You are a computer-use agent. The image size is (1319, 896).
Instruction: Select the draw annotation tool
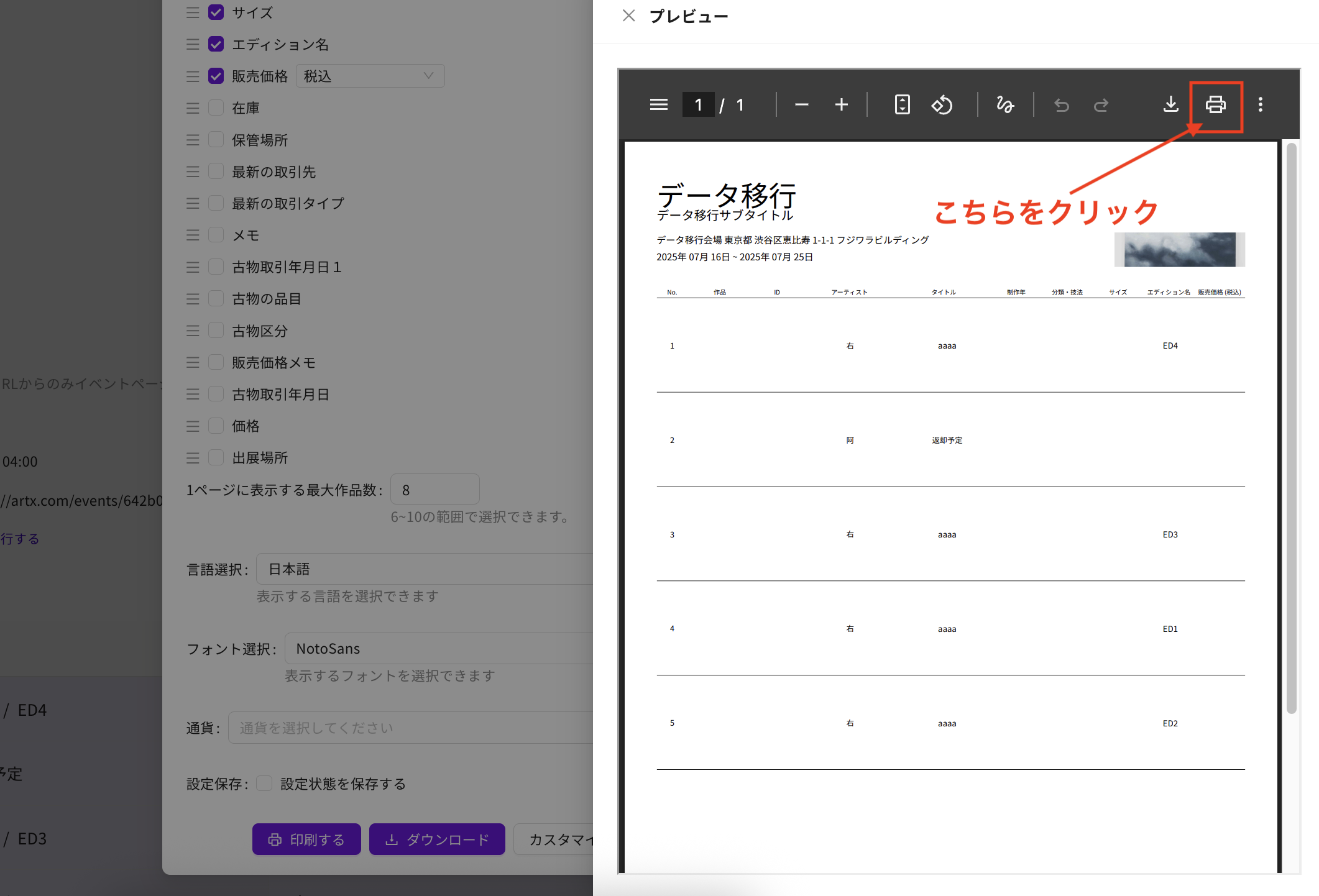click(x=1005, y=105)
